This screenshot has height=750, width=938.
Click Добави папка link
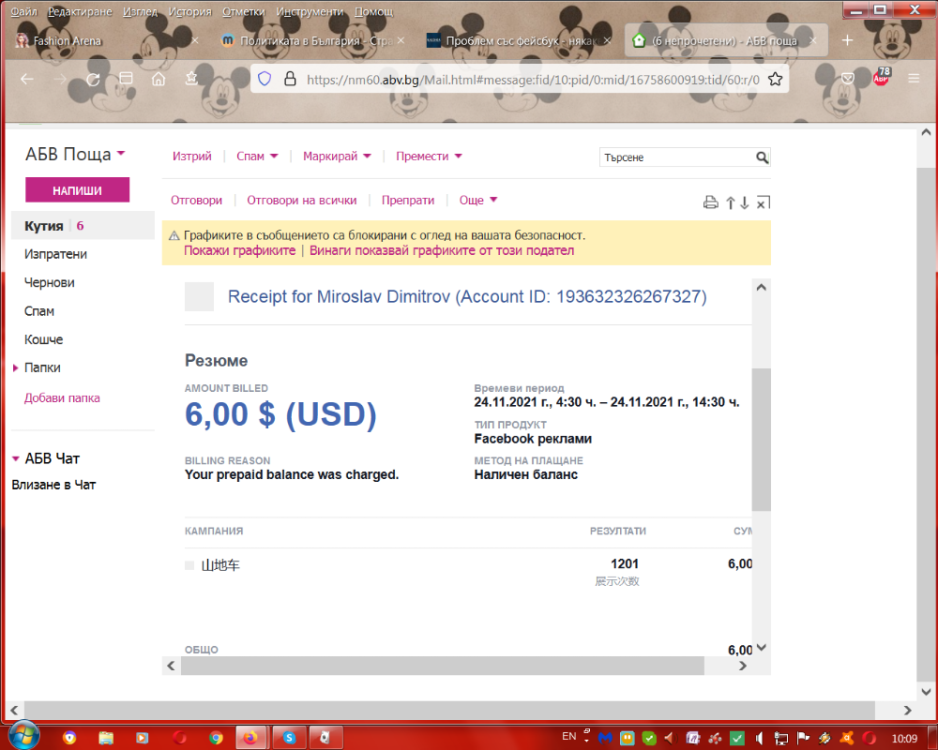(x=62, y=398)
